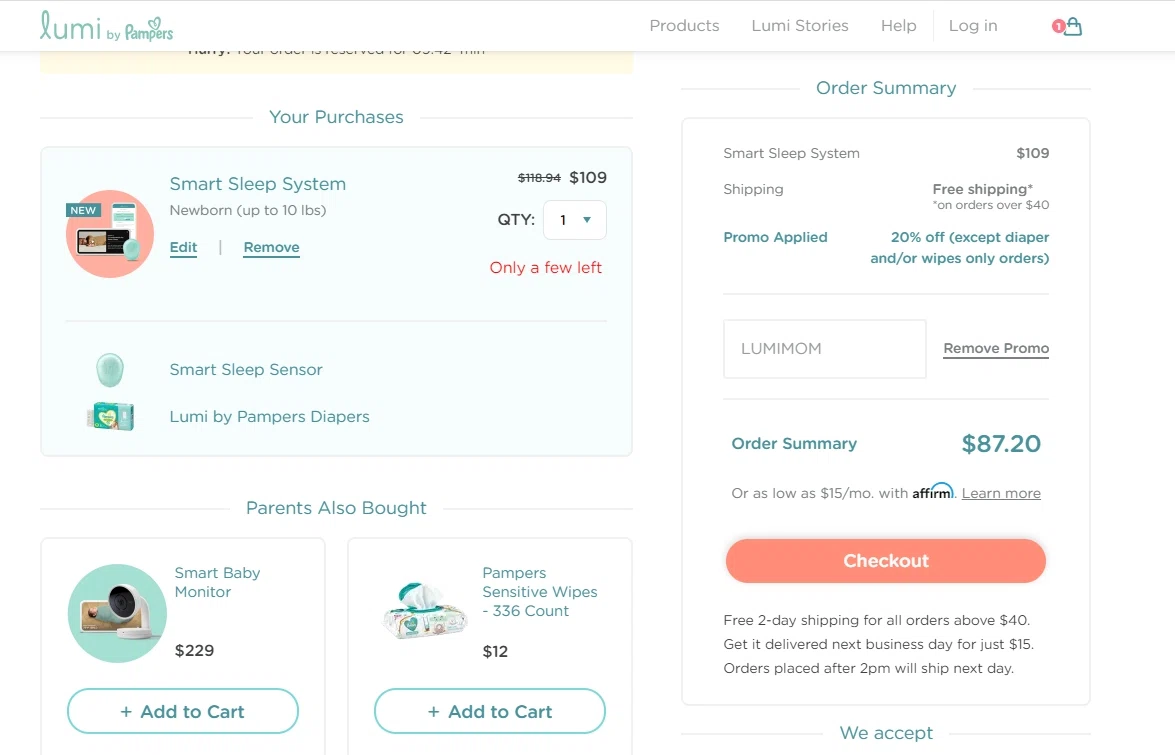Click Lumi by Pampers Diapers text

click(x=270, y=416)
